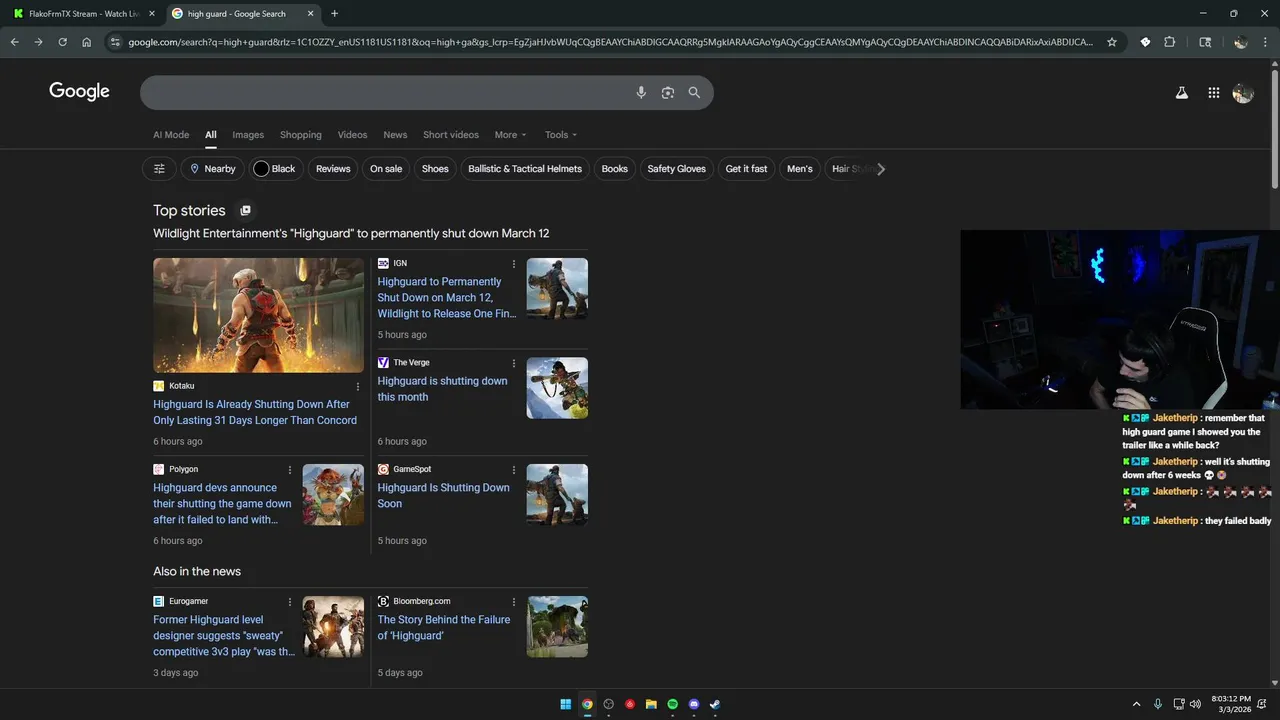
Task: Apply the Get it fast filter chip
Action: pyautogui.click(x=746, y=169)
